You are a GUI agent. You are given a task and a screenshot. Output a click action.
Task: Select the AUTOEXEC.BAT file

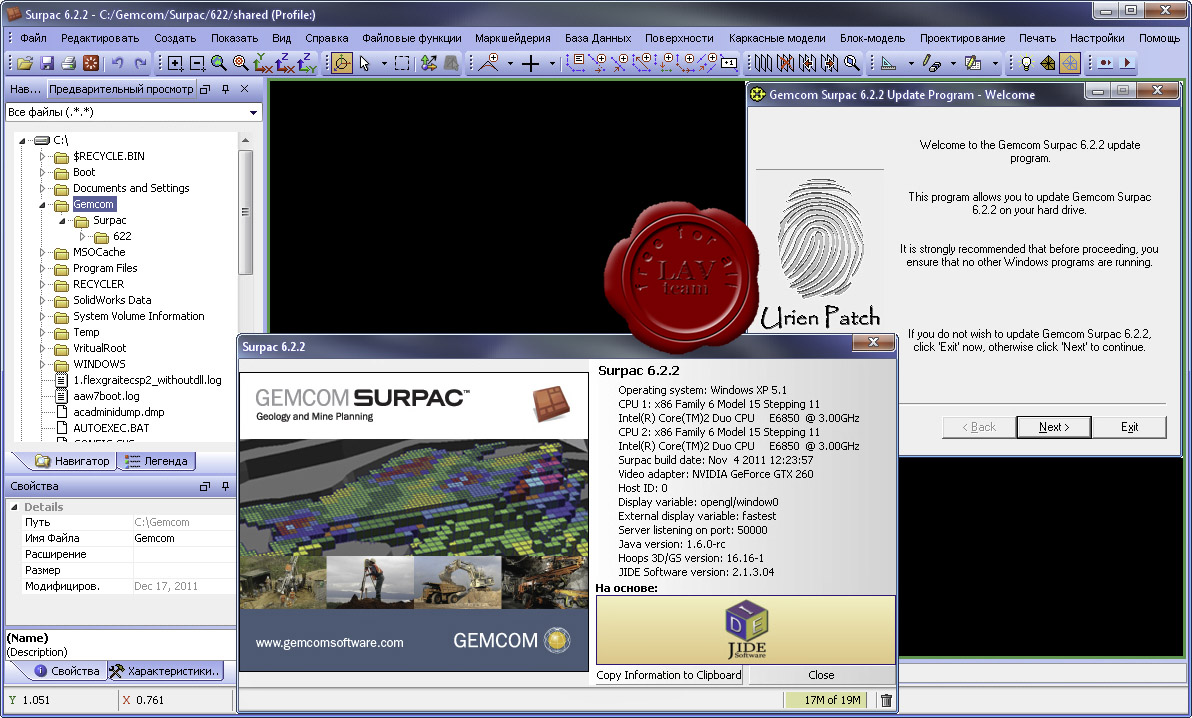click(x=111, y=428)
